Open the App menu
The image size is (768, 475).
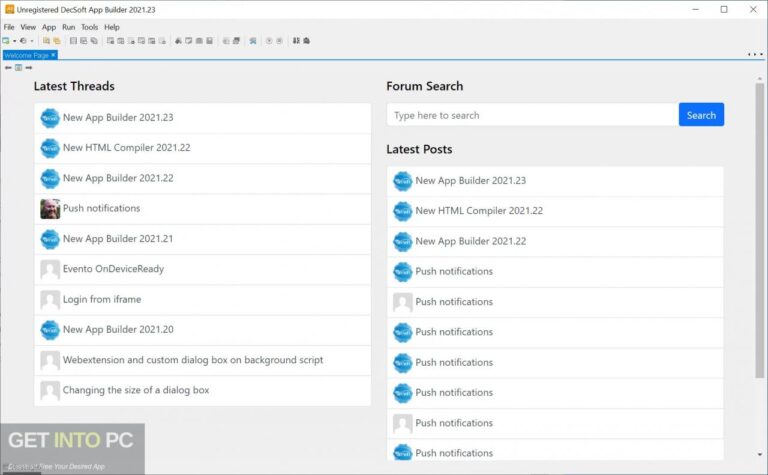tap(49, 27)
